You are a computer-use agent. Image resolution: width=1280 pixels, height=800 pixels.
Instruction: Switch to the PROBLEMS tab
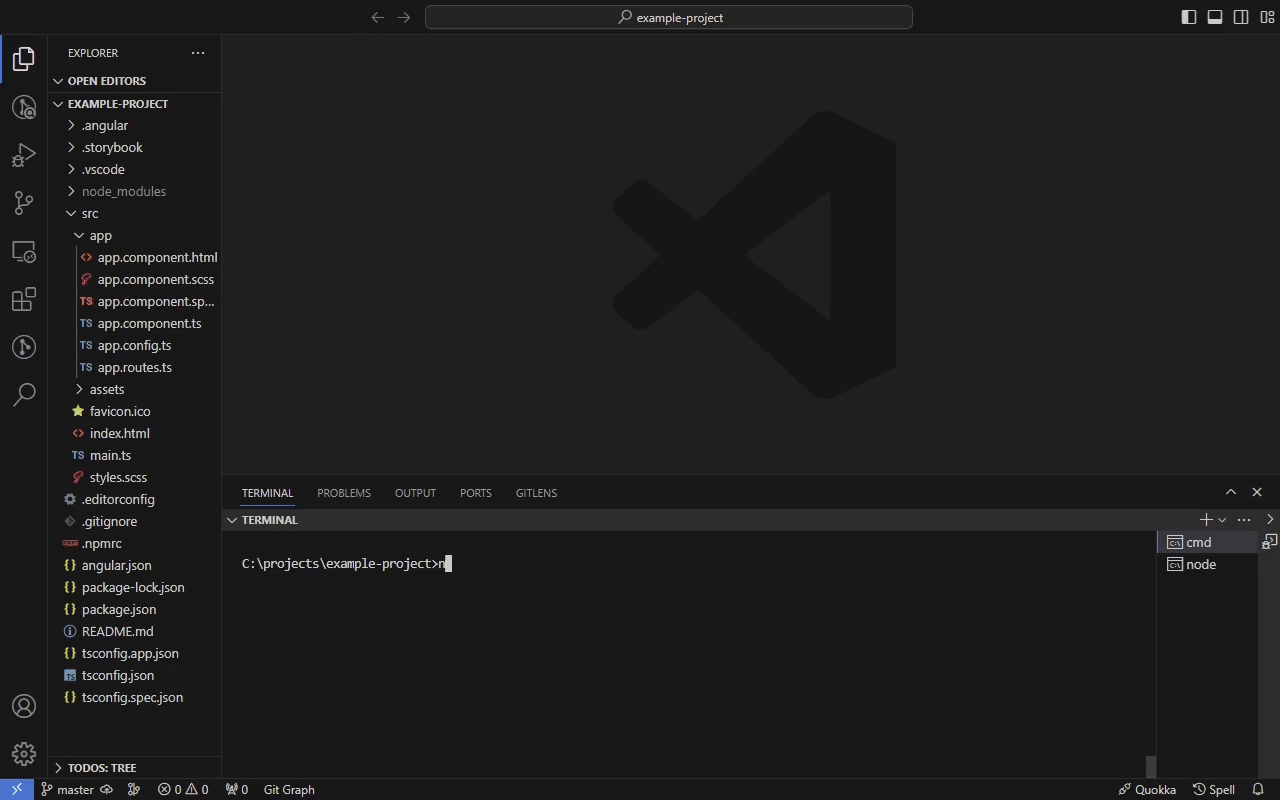344,493
